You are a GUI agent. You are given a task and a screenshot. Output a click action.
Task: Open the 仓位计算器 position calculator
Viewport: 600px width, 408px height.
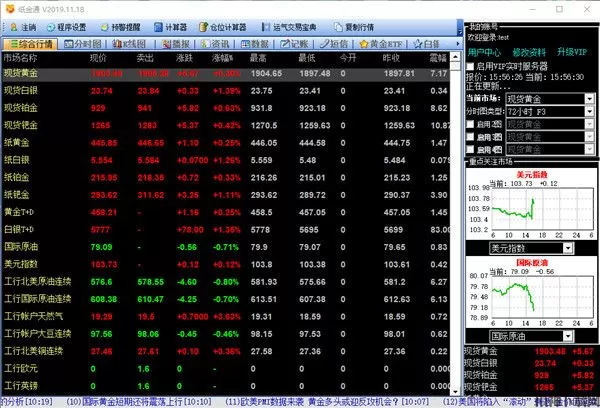(223, 27)
